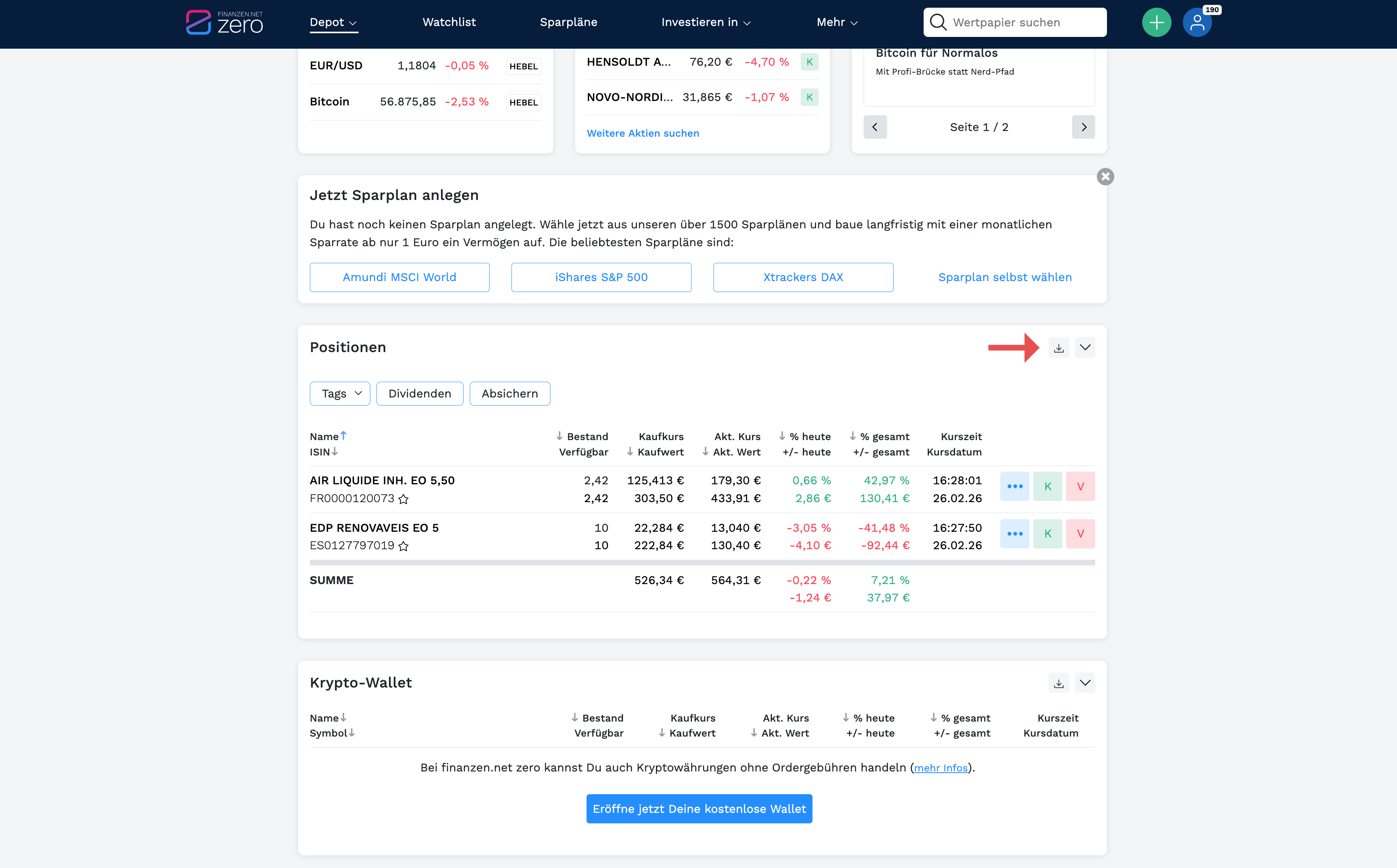Open more options for EDP RENOVAVEIS position
The image size is (1397, 868).
(x=1014, y=534)
